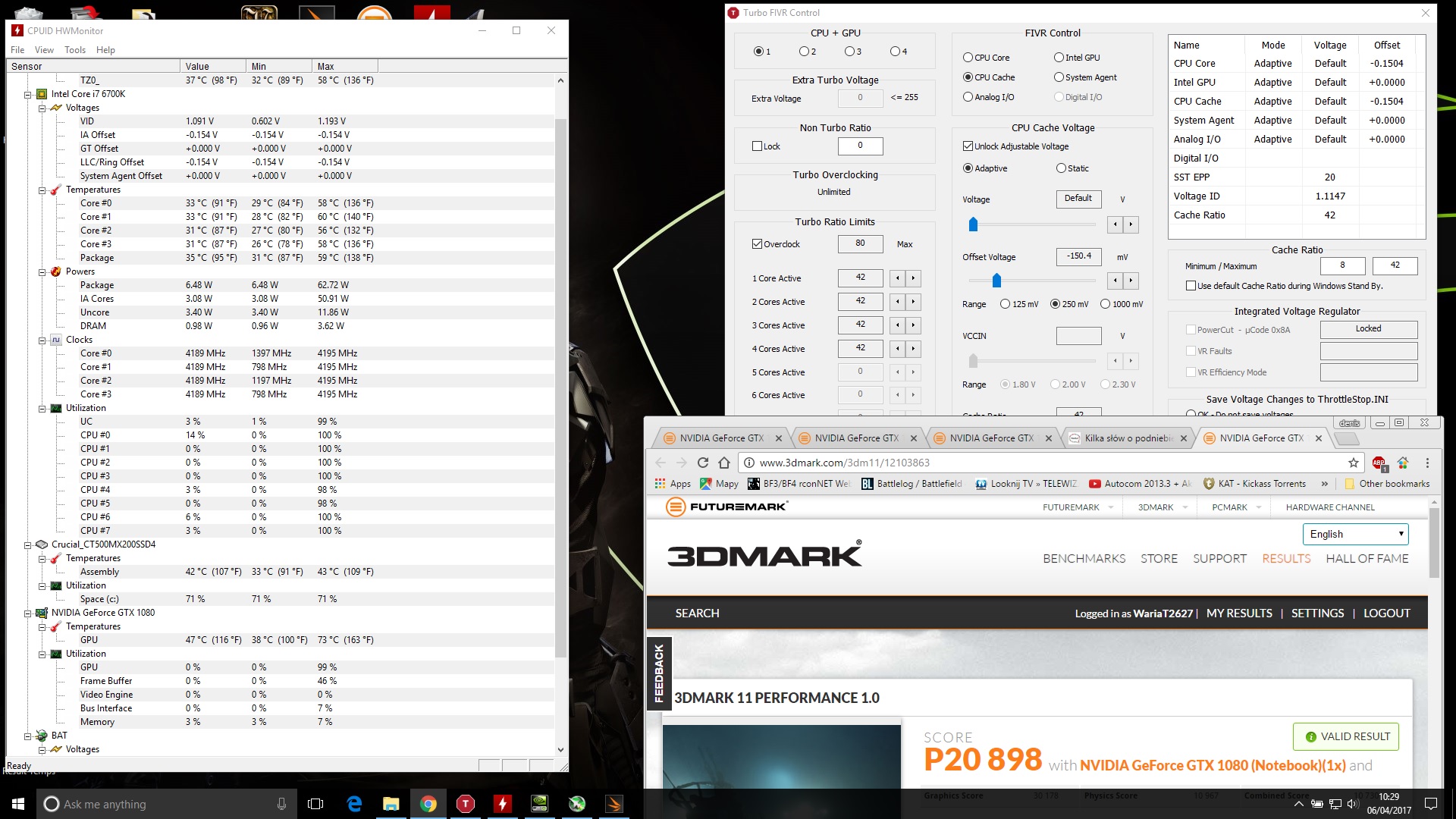Close the Kilka słów o podniebie tab
Image resolution: width=1456 pixels, height=819 pixels.
click(1184, 438)
